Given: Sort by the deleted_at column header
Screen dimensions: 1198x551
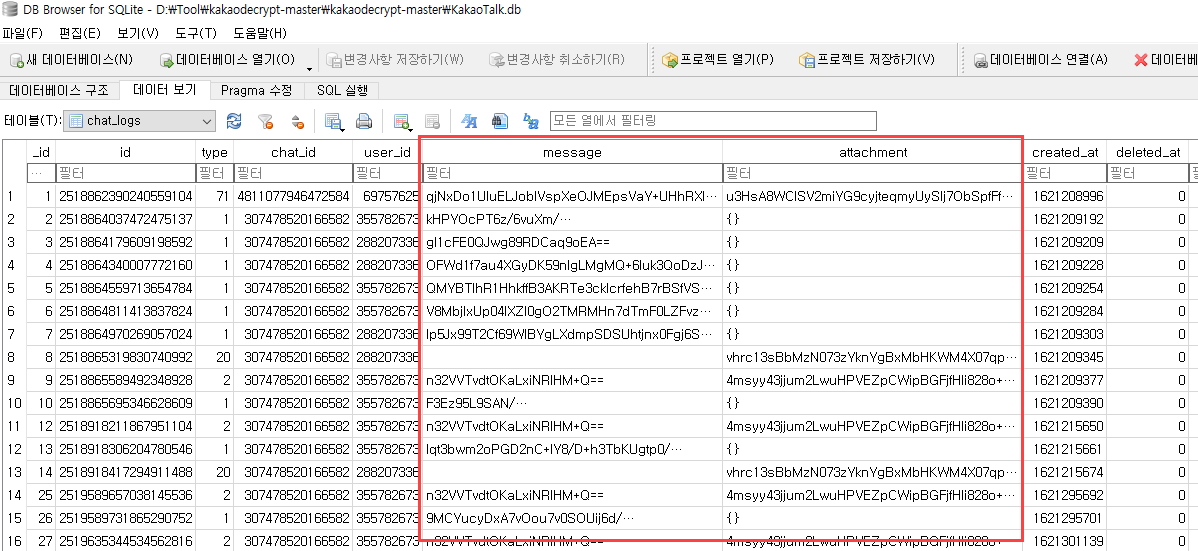Looking at the screenshot, I should pos(1147,152).
